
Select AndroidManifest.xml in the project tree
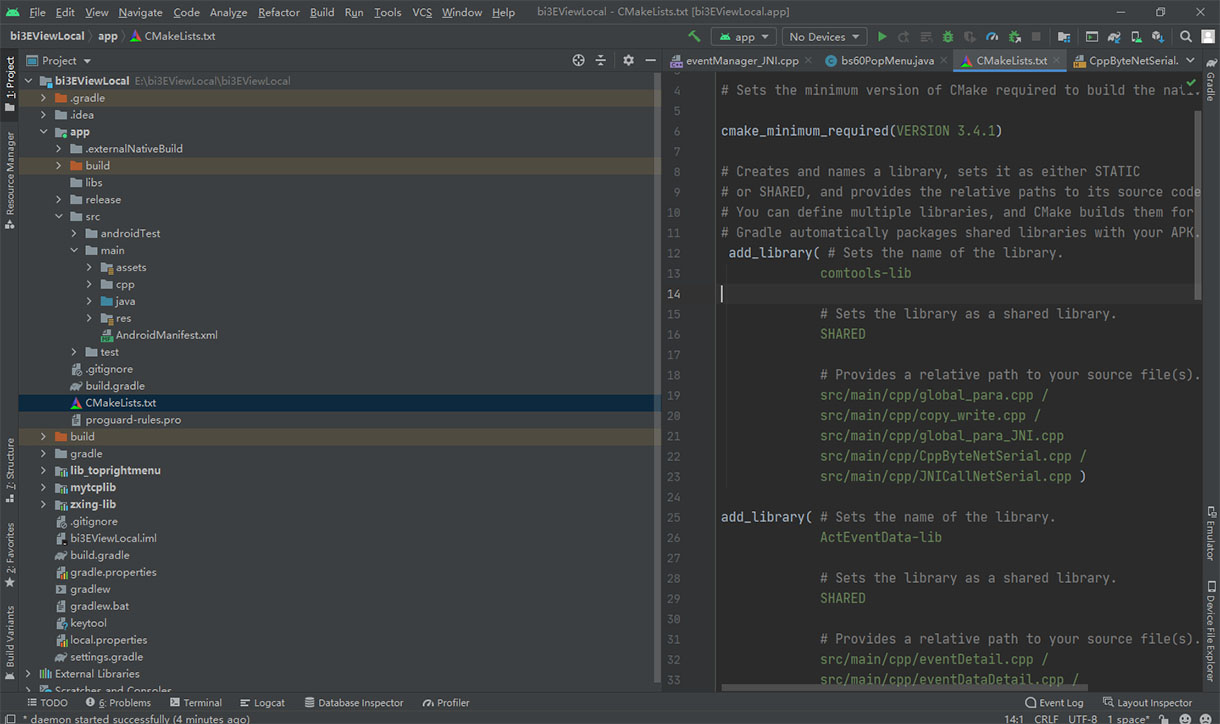click(x=166, y=335)
